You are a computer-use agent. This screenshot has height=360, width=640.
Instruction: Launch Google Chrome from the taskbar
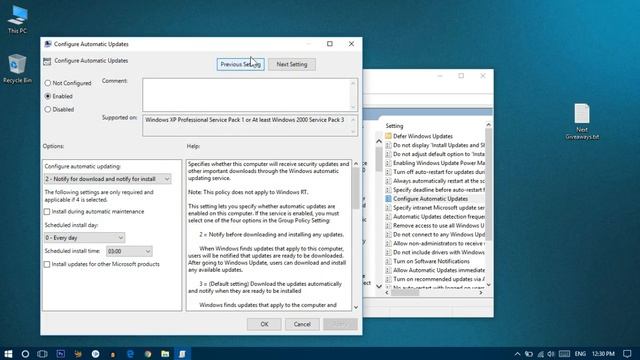(x=148, y=353)
